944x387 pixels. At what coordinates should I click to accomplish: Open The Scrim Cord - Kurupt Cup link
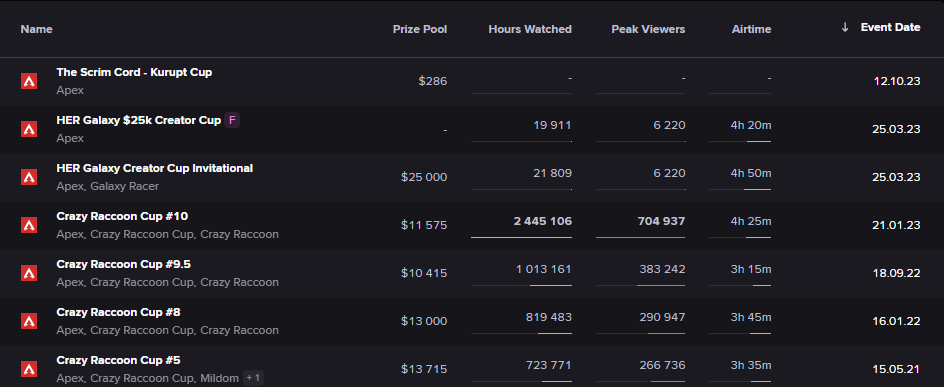tap(134, 72)
